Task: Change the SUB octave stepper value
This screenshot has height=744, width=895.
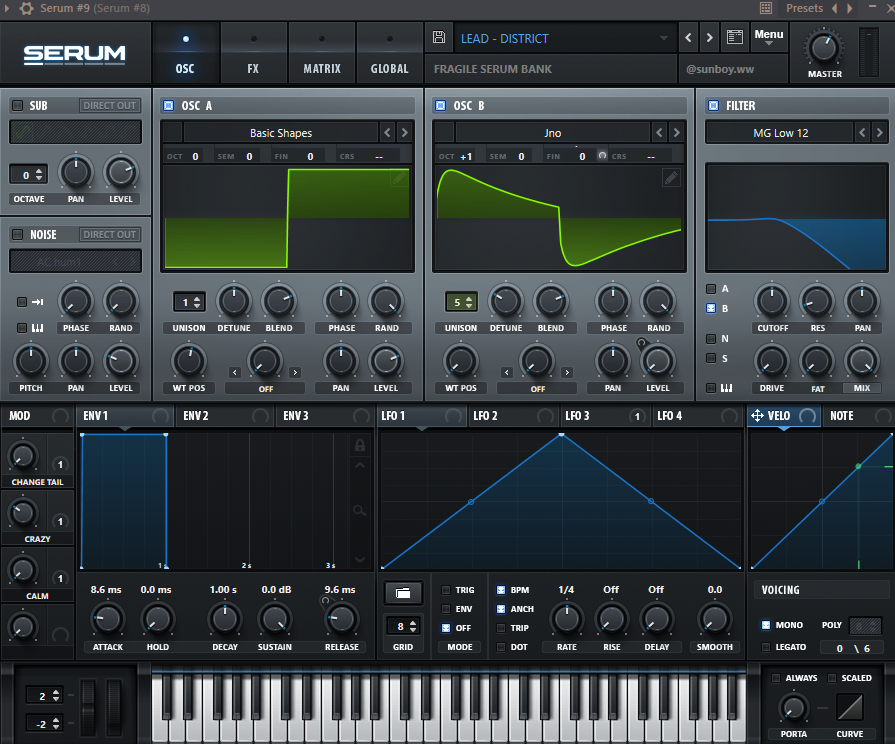Action: pos(29,175)
